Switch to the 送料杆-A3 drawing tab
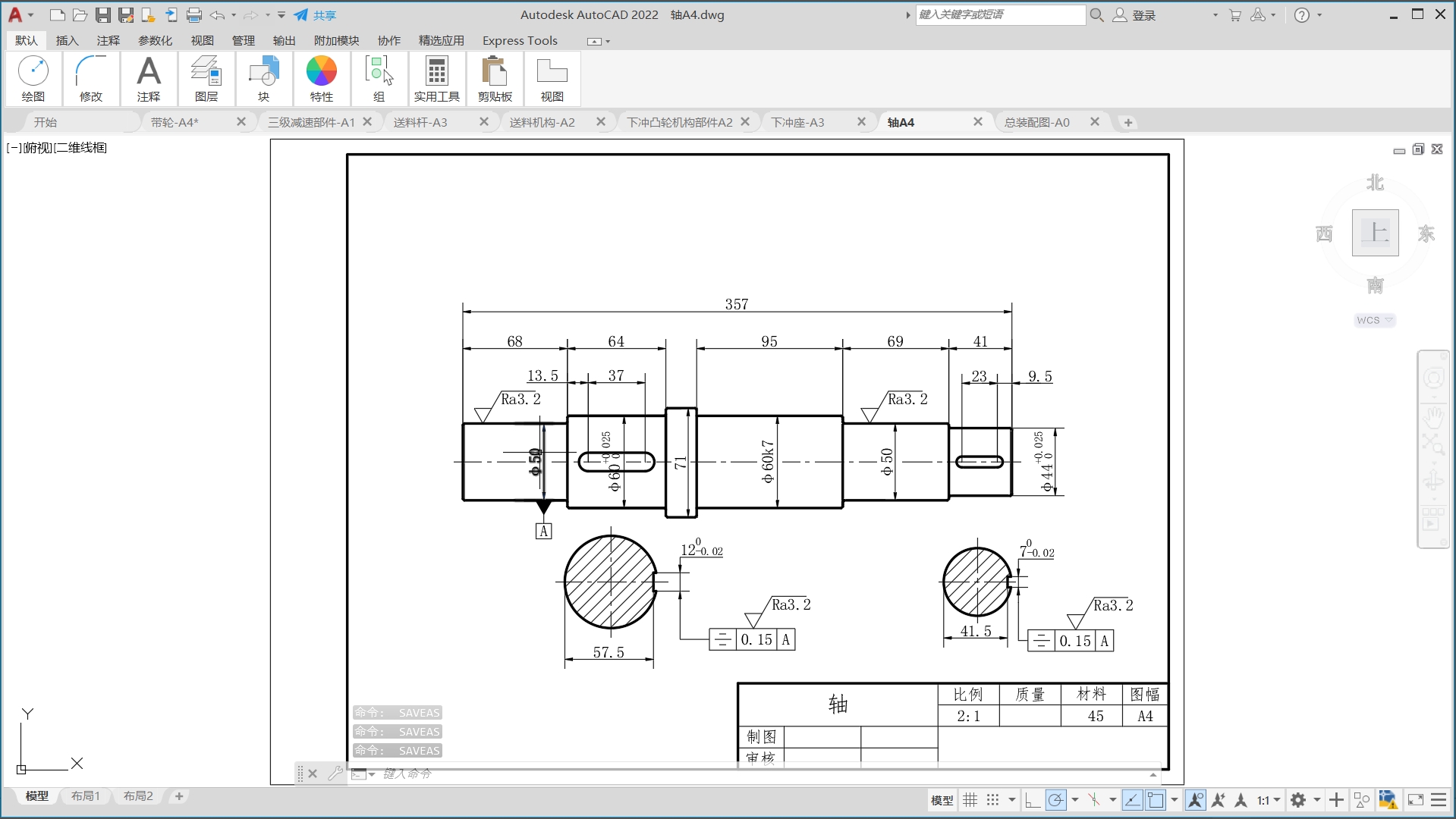The width and height of the screenshot is (1456, 819). click(x=420, y=122)
